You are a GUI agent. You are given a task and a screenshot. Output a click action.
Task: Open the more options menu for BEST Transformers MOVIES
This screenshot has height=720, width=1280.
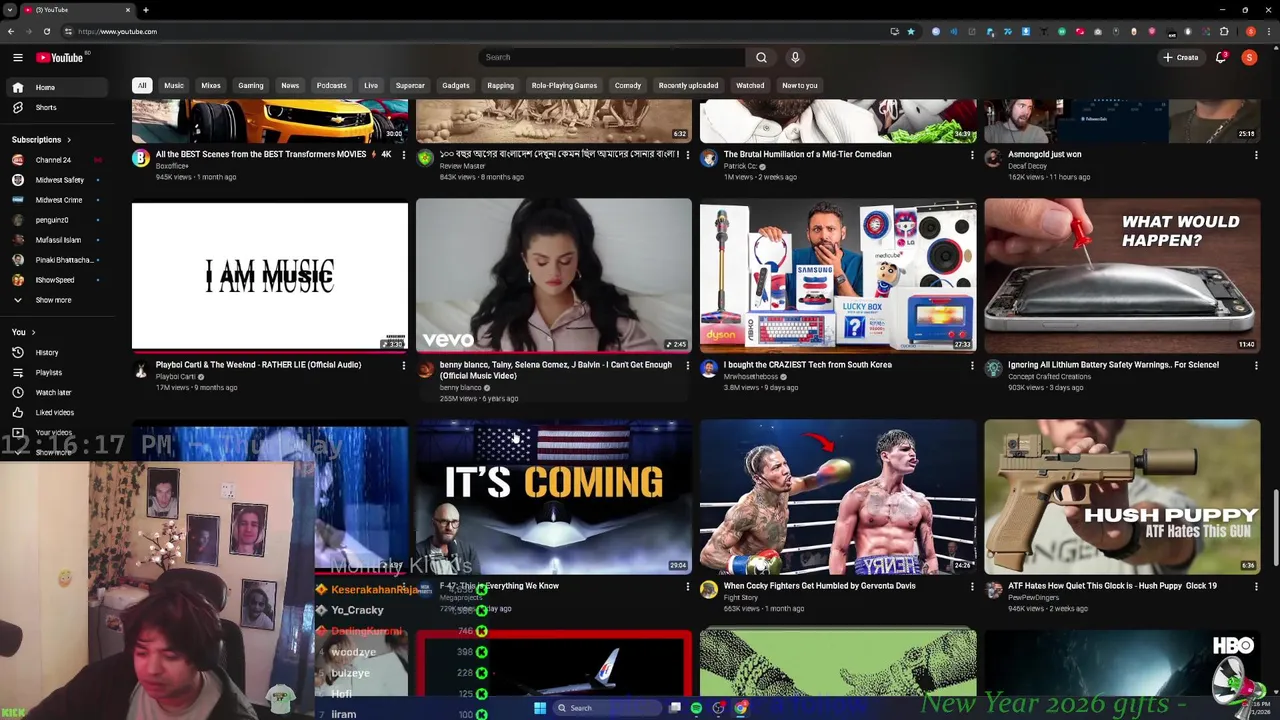pos(403,155)
